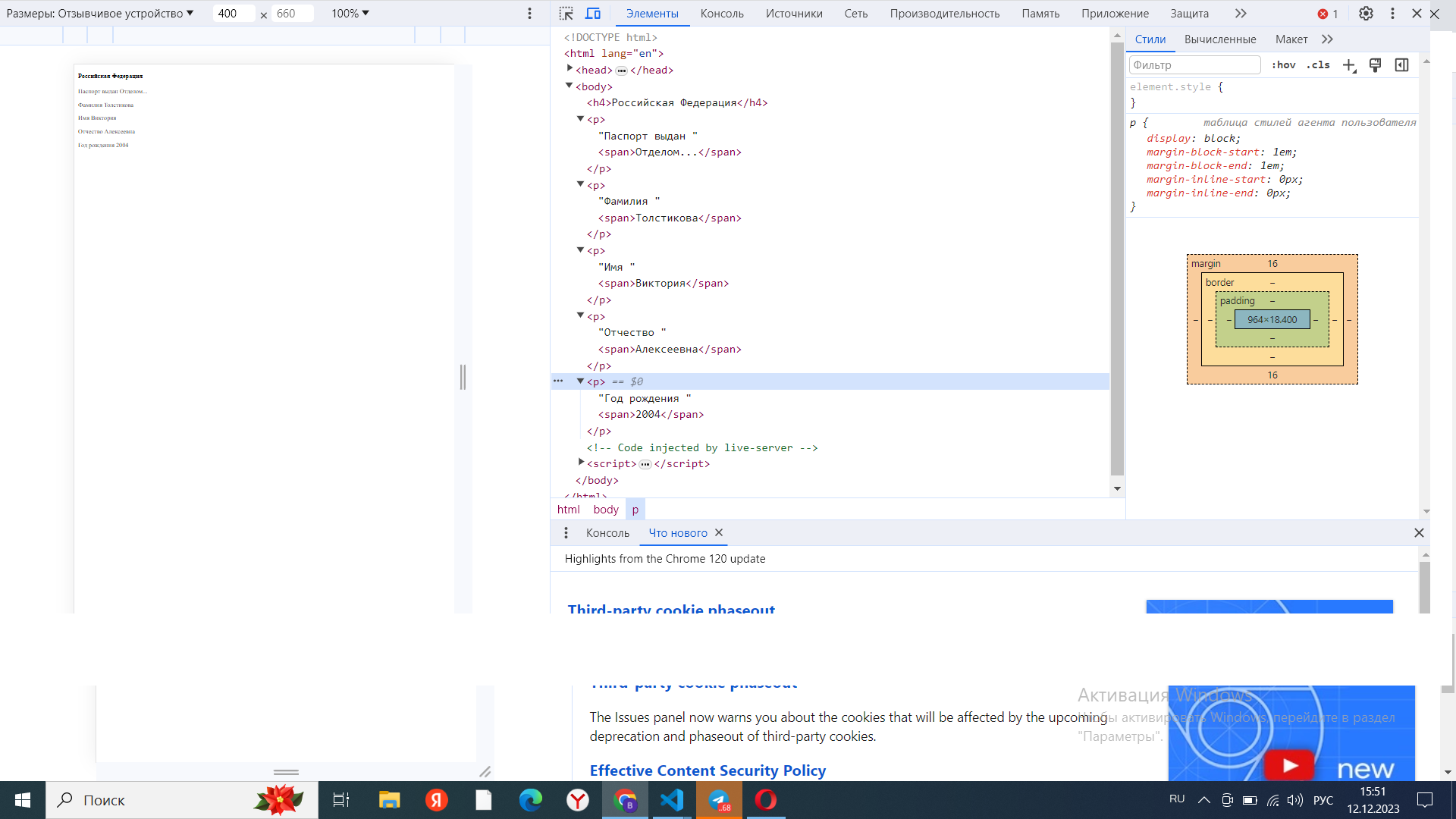Switch to the Консоль tab in top bar
Screen dimensions: 1456x819
[722, 14]
